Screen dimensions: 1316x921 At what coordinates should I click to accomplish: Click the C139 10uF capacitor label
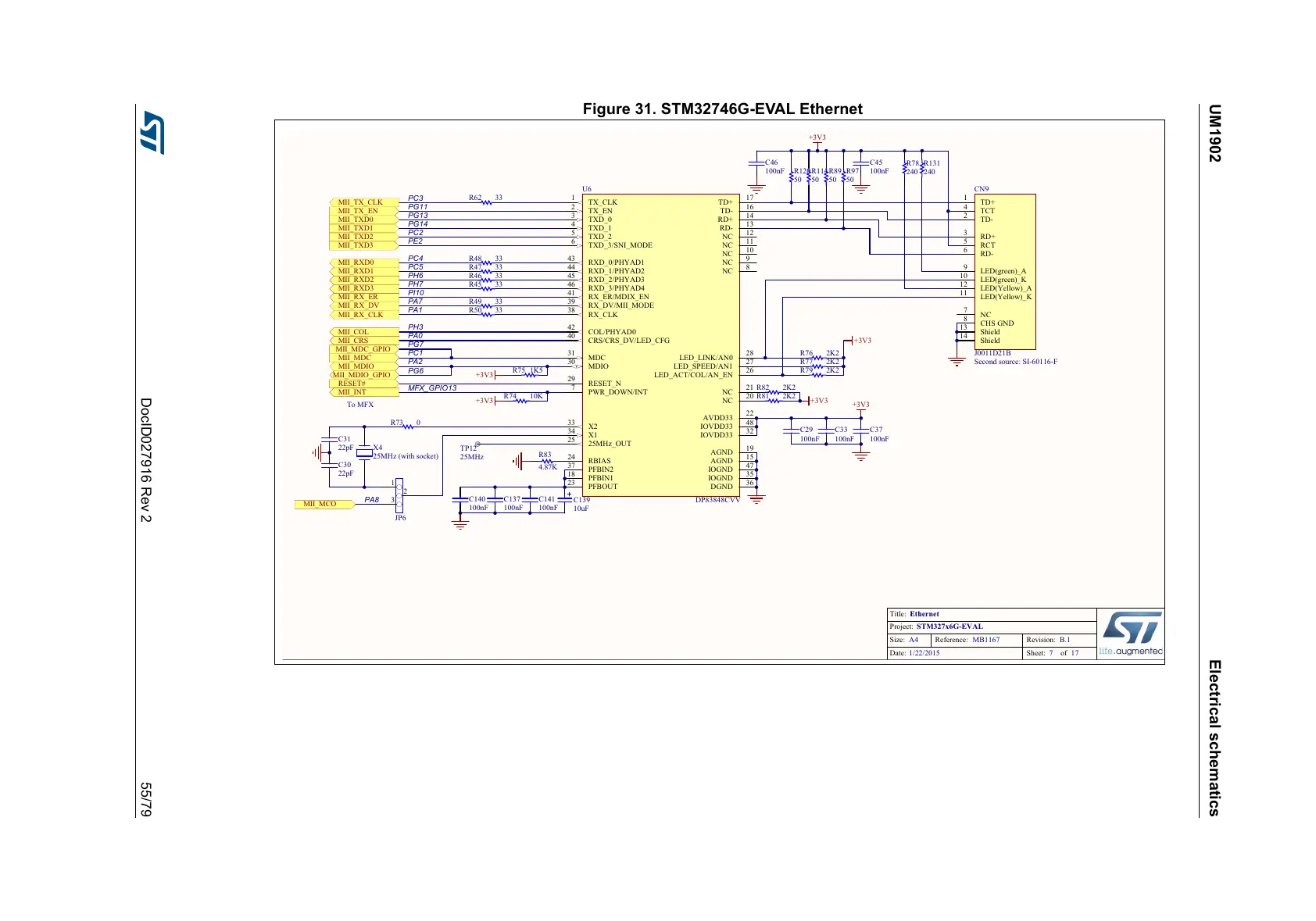click(x=581, y=500)
